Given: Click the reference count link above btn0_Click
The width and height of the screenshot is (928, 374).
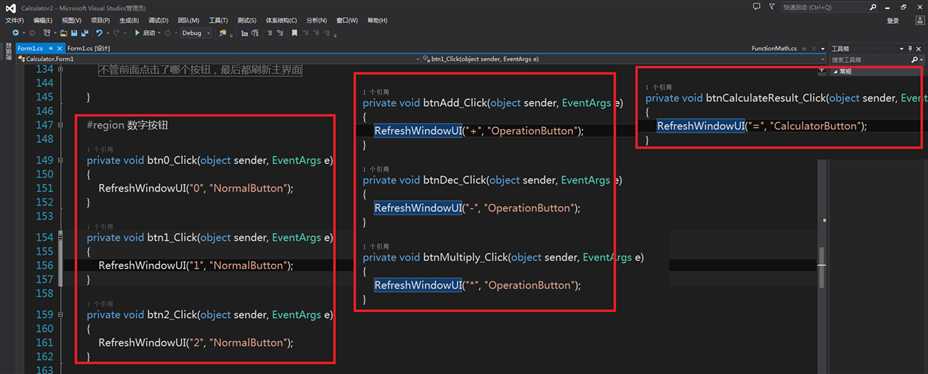Looking at the screenshot, I should 99,150.
